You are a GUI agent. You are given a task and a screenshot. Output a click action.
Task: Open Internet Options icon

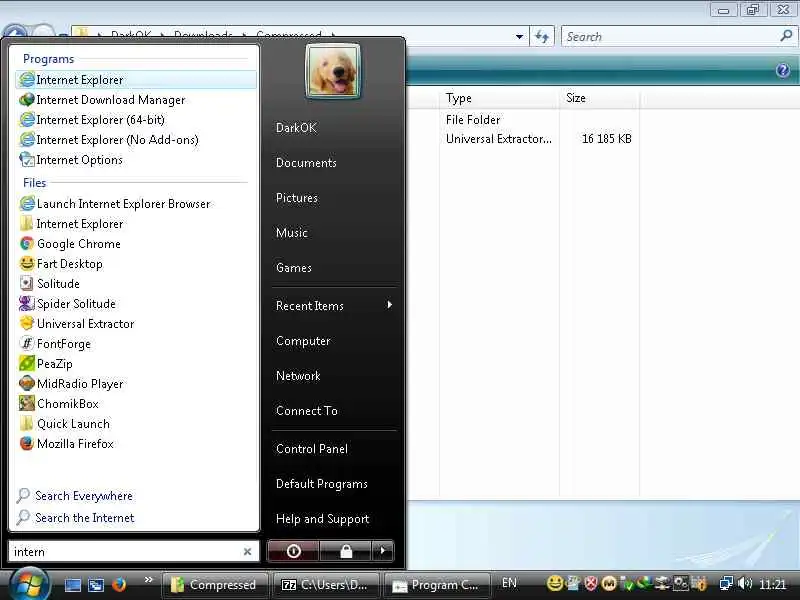pyautogui.click(x=27, y=160)
